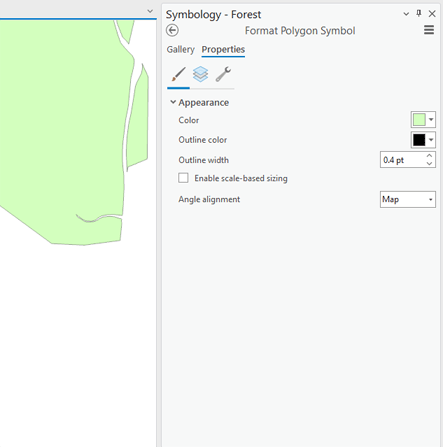Screen dimensions: 443x447
Task: Enable scale-based sizing checkbox
Action: pyautogui.click(x=183, y=178)
